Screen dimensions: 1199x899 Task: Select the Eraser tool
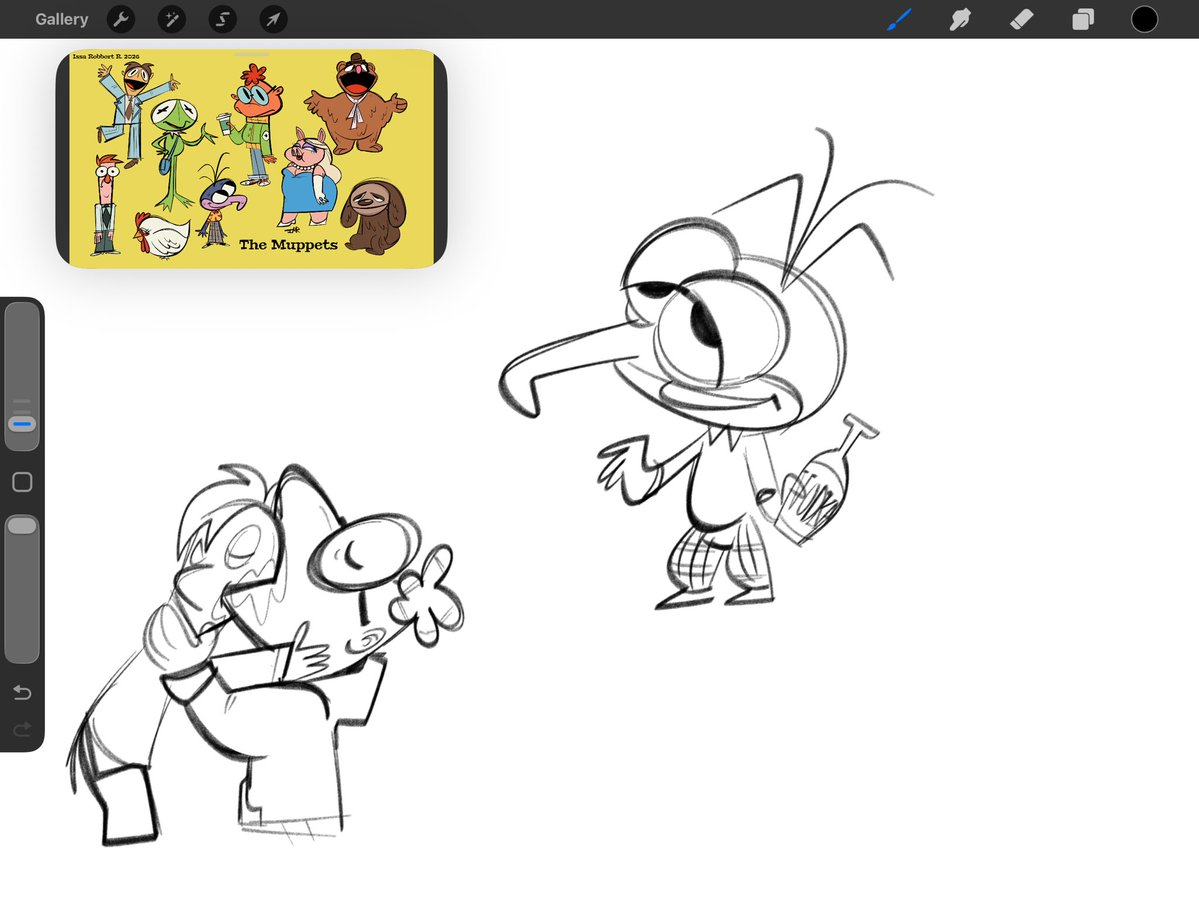click(1022, 19)
